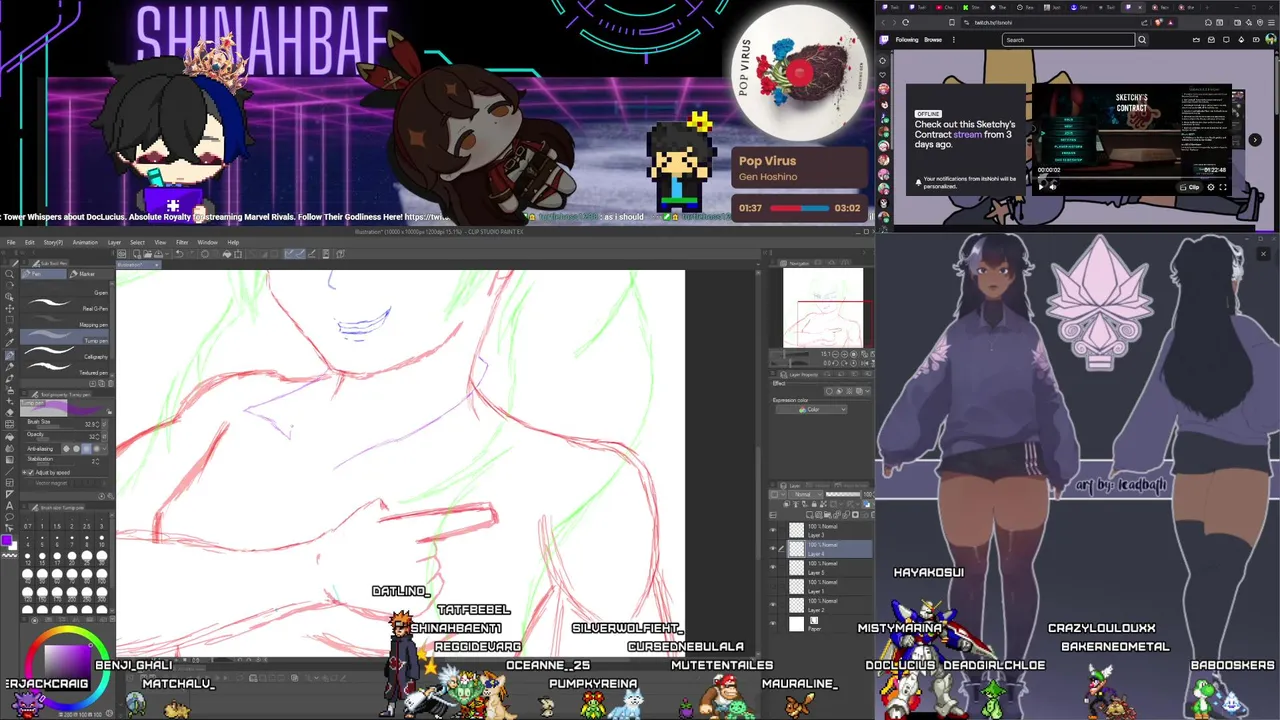Click the Following link on Twitch

coord(907,40)
